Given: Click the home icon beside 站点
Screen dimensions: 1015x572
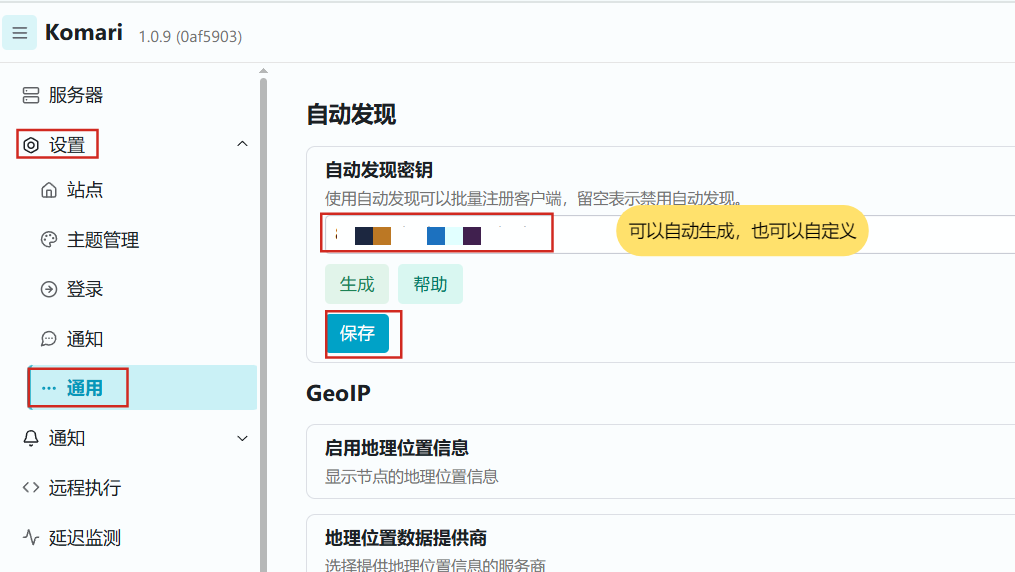Looking at the screenshot, I should (x=49, y=190).
